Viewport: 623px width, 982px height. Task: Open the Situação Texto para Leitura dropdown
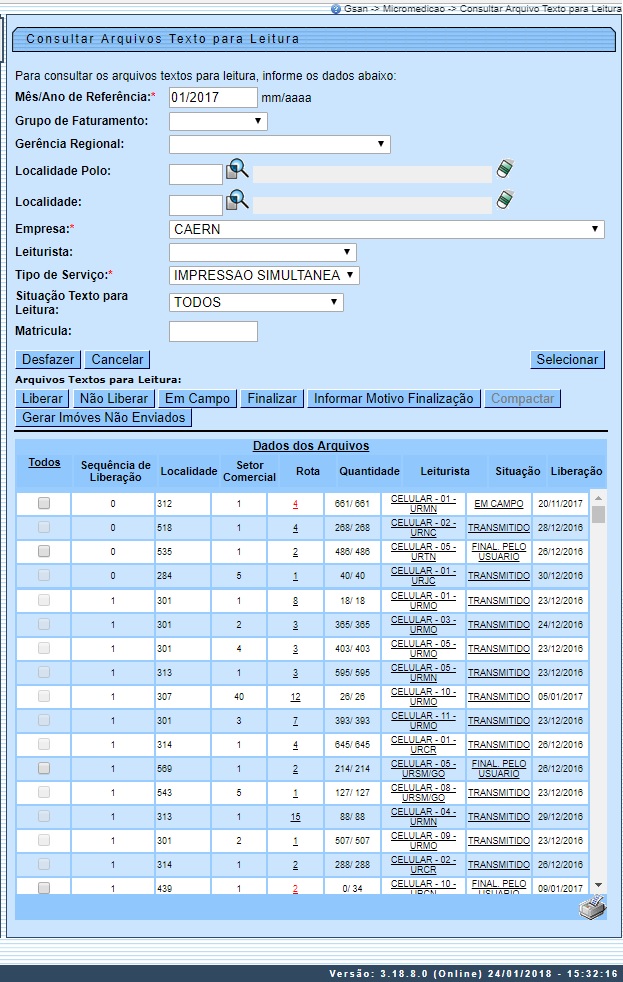256,302
